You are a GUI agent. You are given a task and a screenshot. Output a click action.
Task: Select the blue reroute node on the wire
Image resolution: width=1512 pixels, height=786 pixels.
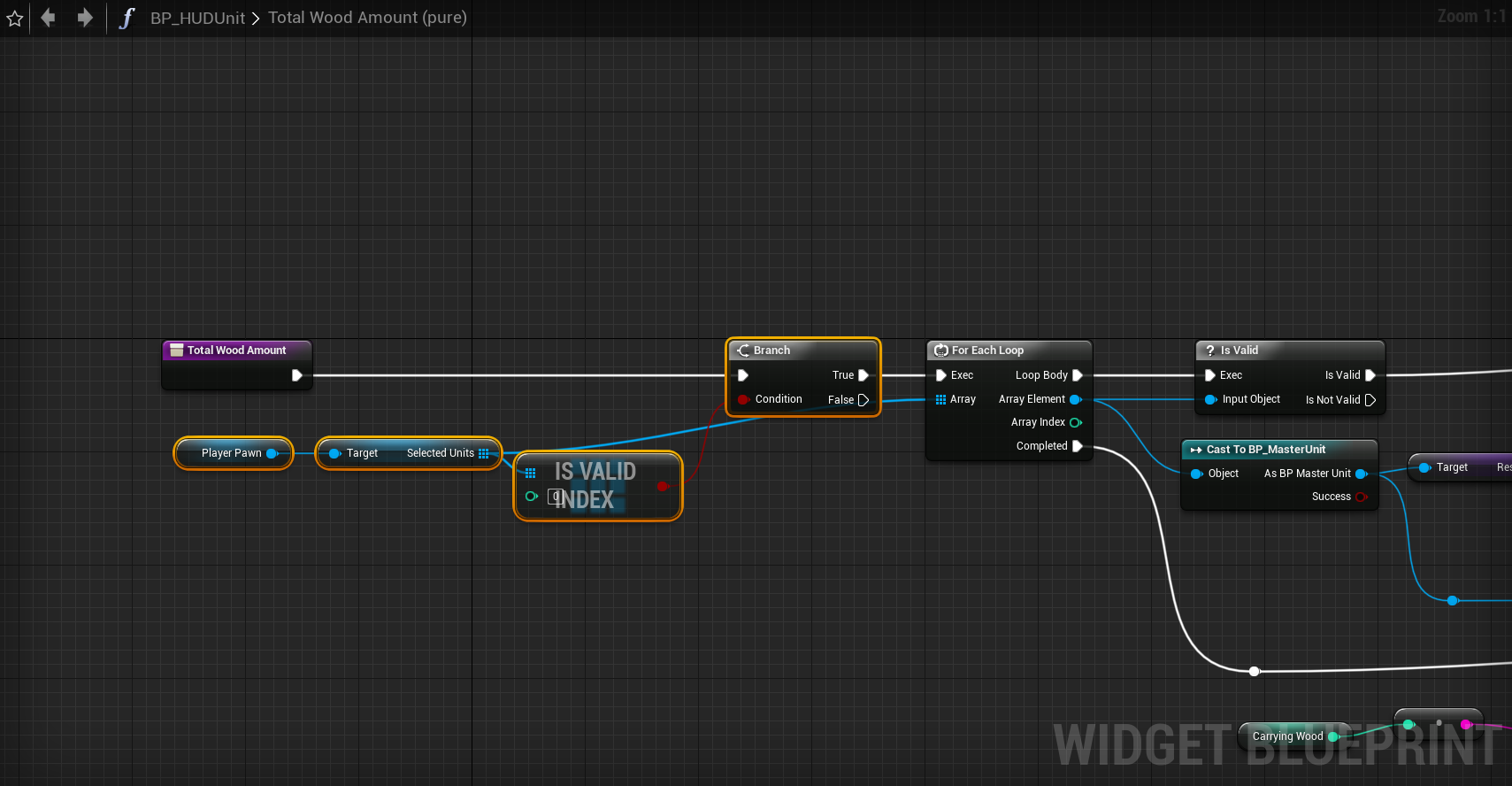[1452, 601]
